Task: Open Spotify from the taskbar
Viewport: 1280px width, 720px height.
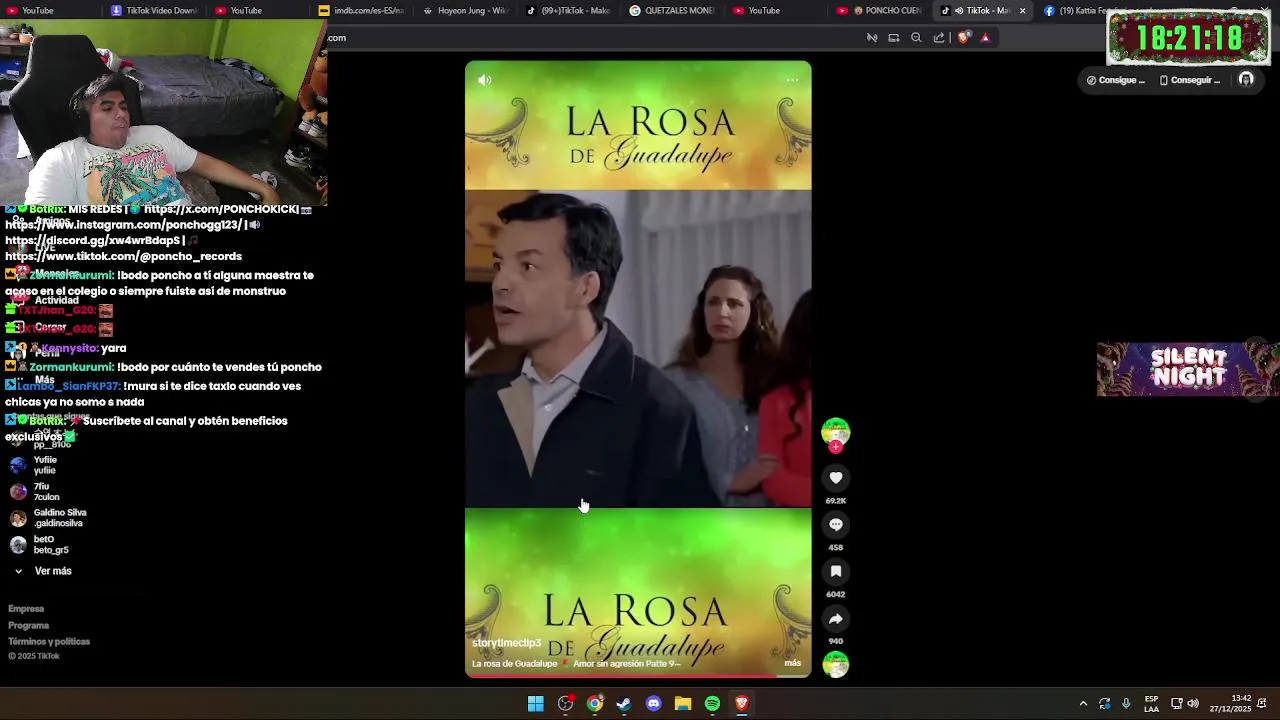Action: [x=712, y=704]
